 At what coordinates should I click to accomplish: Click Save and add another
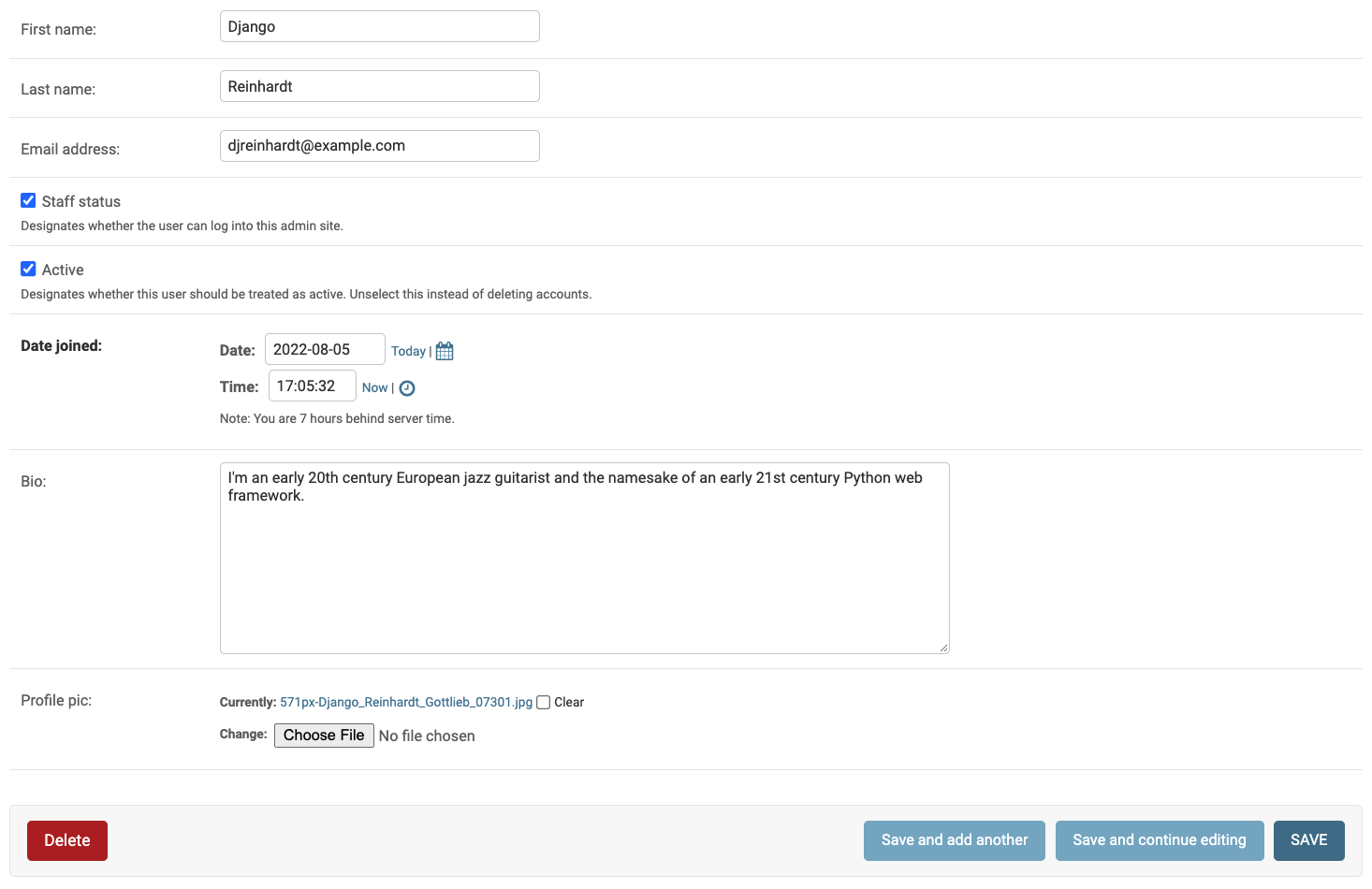(954, 840)
